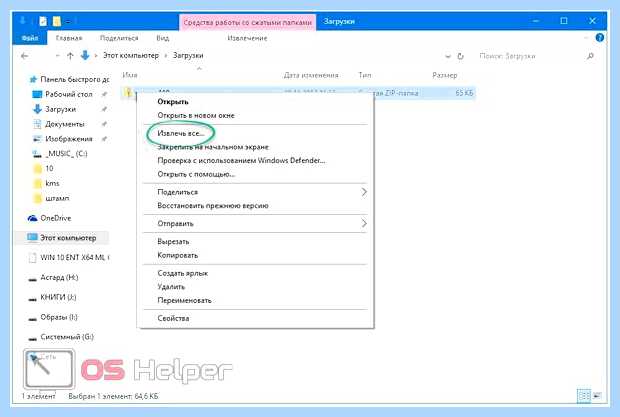Expand the address bar history dropdown
The image size is (620, 417).
[x=448, y=56]
